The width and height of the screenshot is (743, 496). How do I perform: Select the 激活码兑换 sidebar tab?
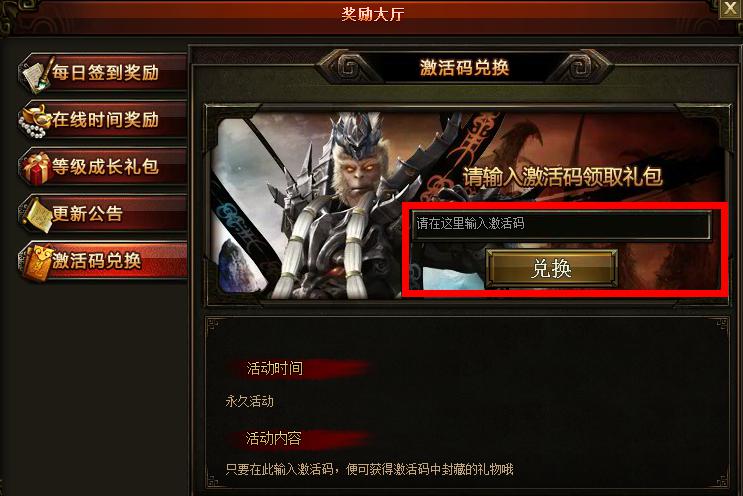pyautogui.click(x=102, y=261)
